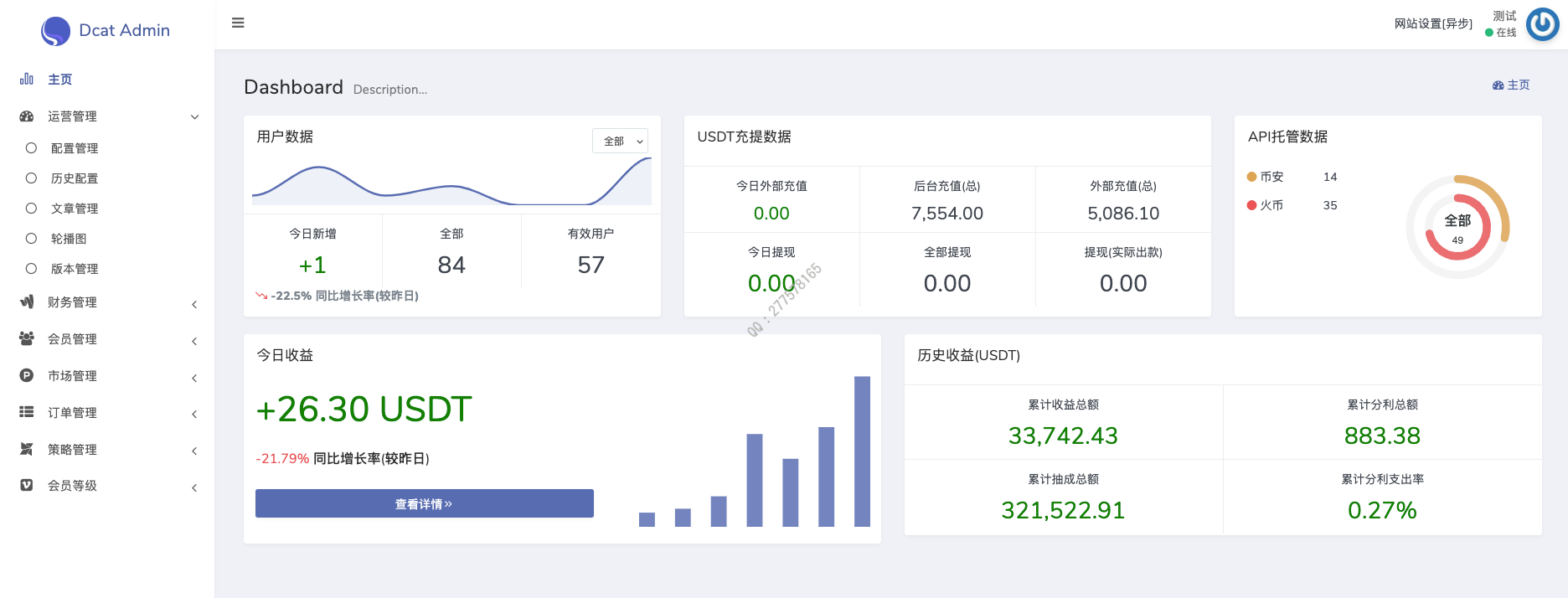Toggle the 币安 legend dot in API chart

(1251, 177)
